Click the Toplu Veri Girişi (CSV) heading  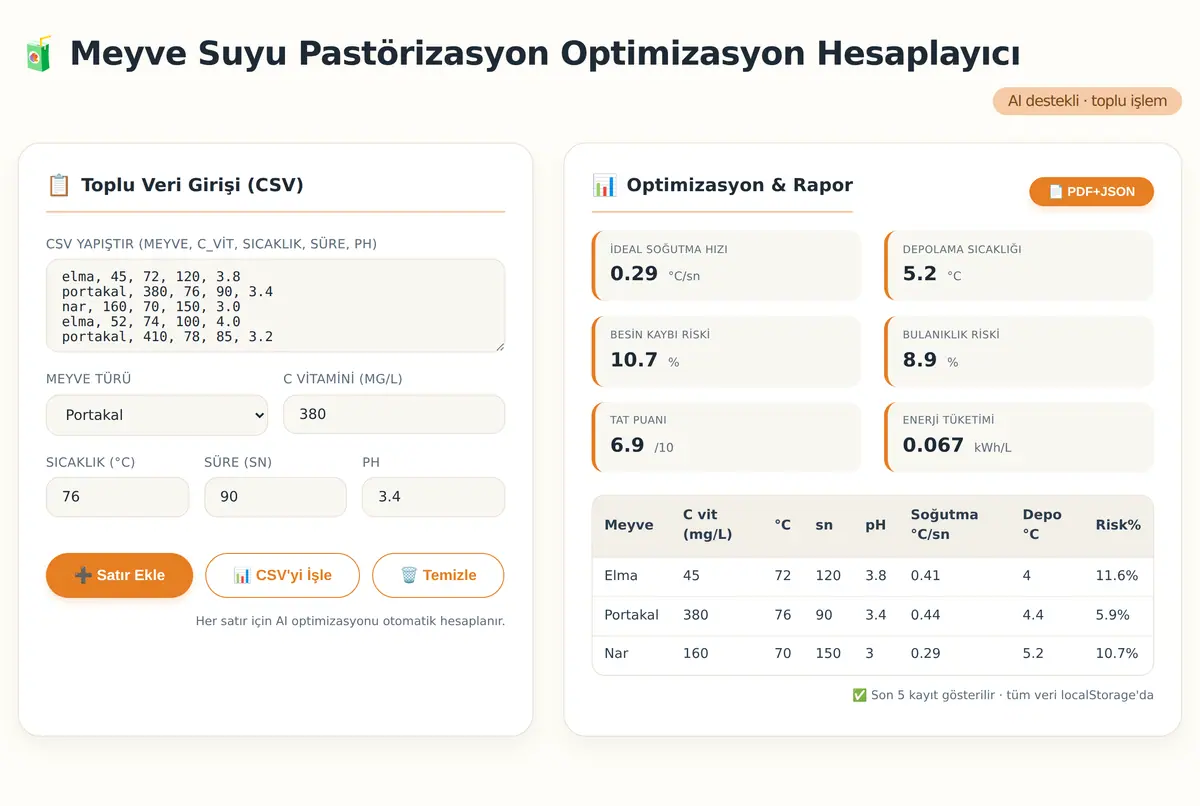click(192, 185)
